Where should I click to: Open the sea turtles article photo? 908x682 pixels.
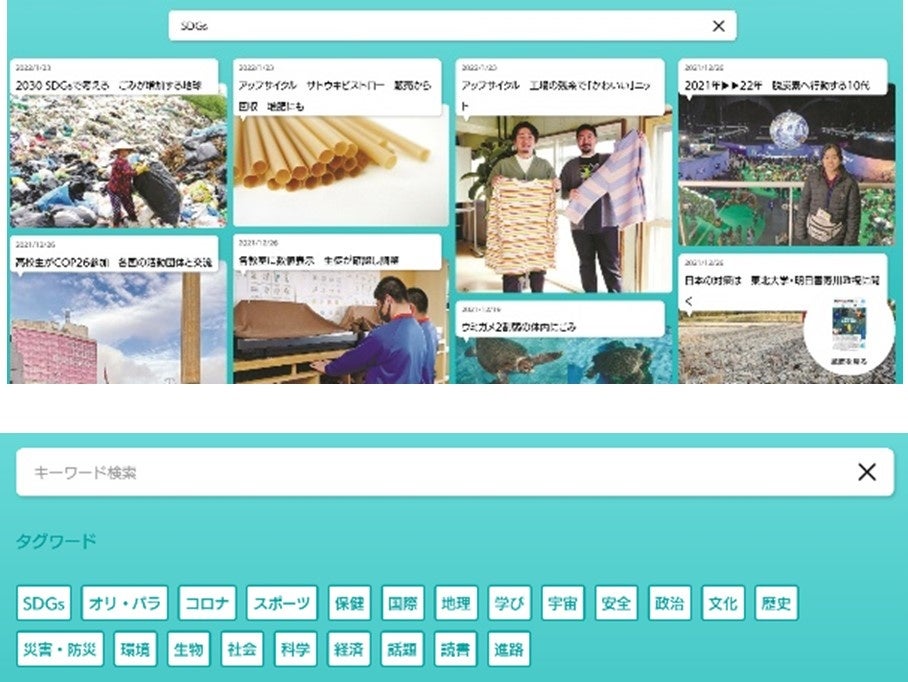(563, 360)
